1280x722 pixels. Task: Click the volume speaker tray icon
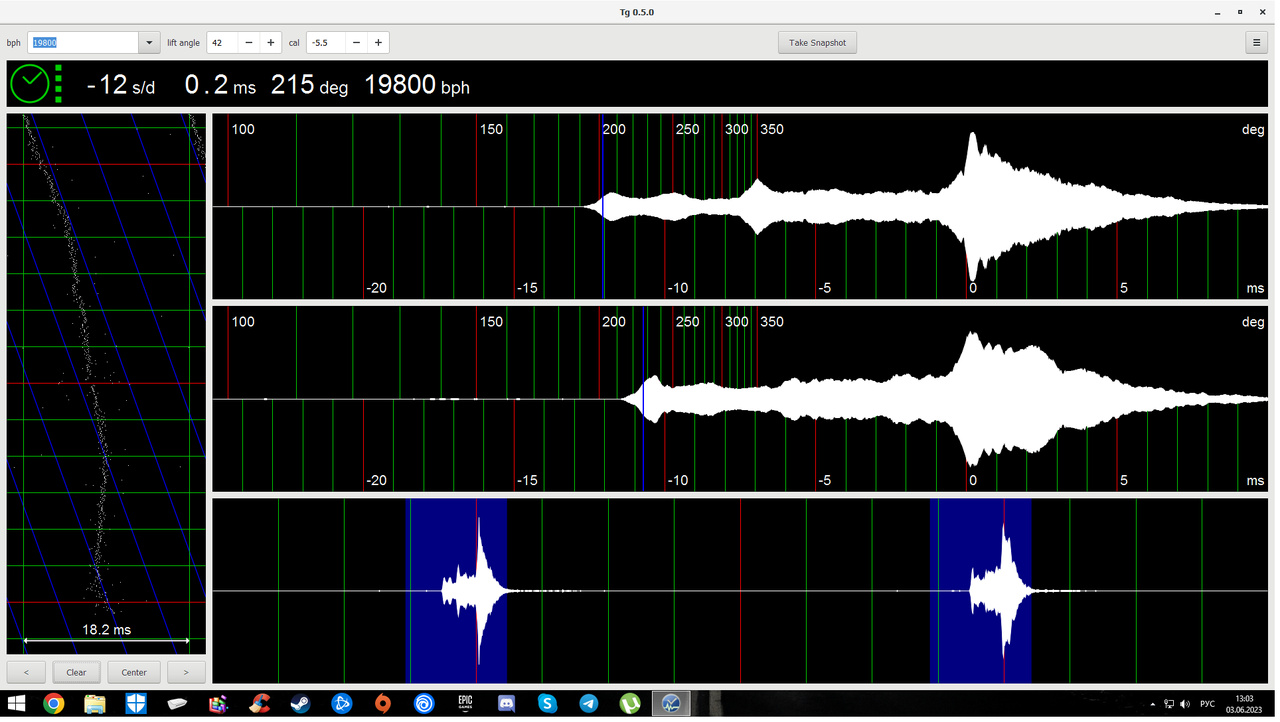[1185, 705]
